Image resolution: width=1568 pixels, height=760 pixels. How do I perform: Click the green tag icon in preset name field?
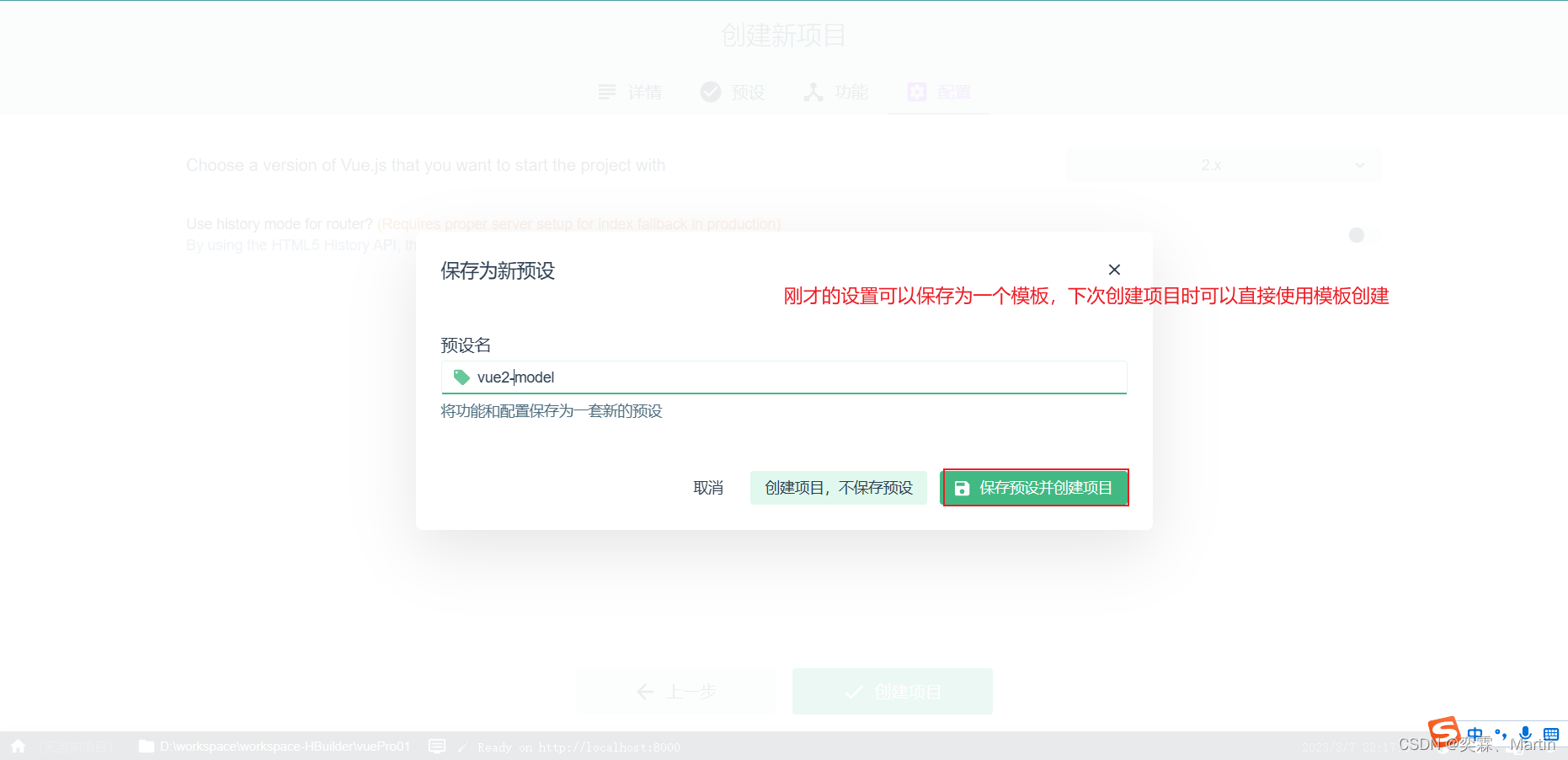tap(461, 377)
